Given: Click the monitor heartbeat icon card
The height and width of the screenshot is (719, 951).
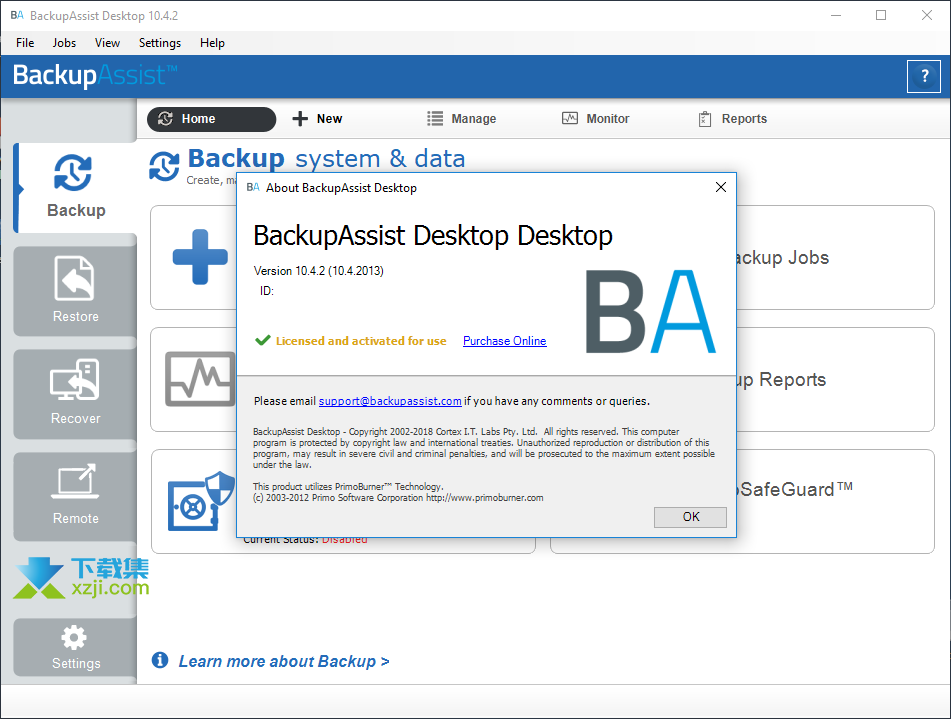Looking at the screenshot, I should [x=200, y=379].
